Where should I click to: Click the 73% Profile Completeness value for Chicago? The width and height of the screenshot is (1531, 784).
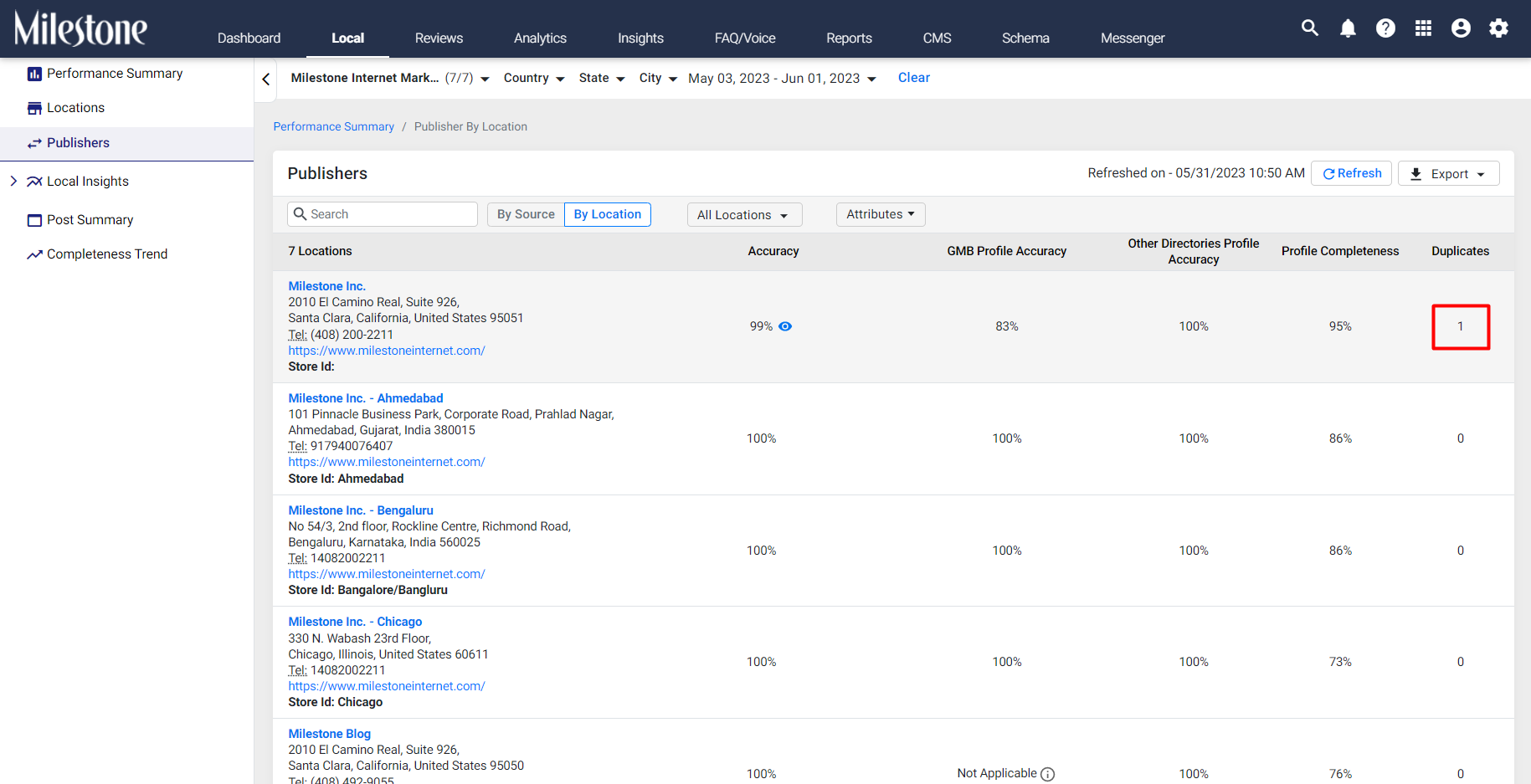click(x=1340, y=662)
